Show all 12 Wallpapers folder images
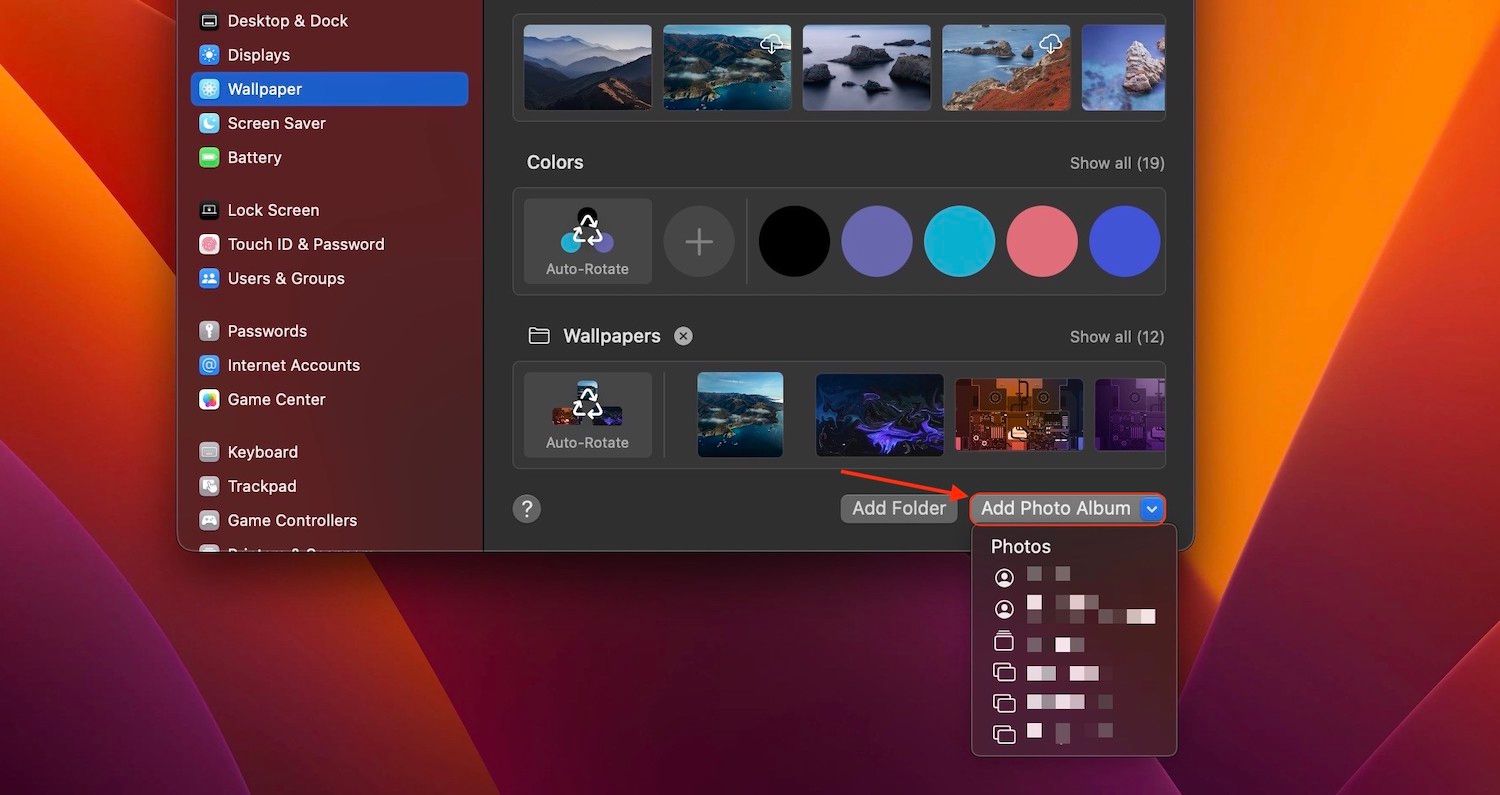Viewport: 1500px width, 795px height. pyautogui.click(x=1116, y=337)
